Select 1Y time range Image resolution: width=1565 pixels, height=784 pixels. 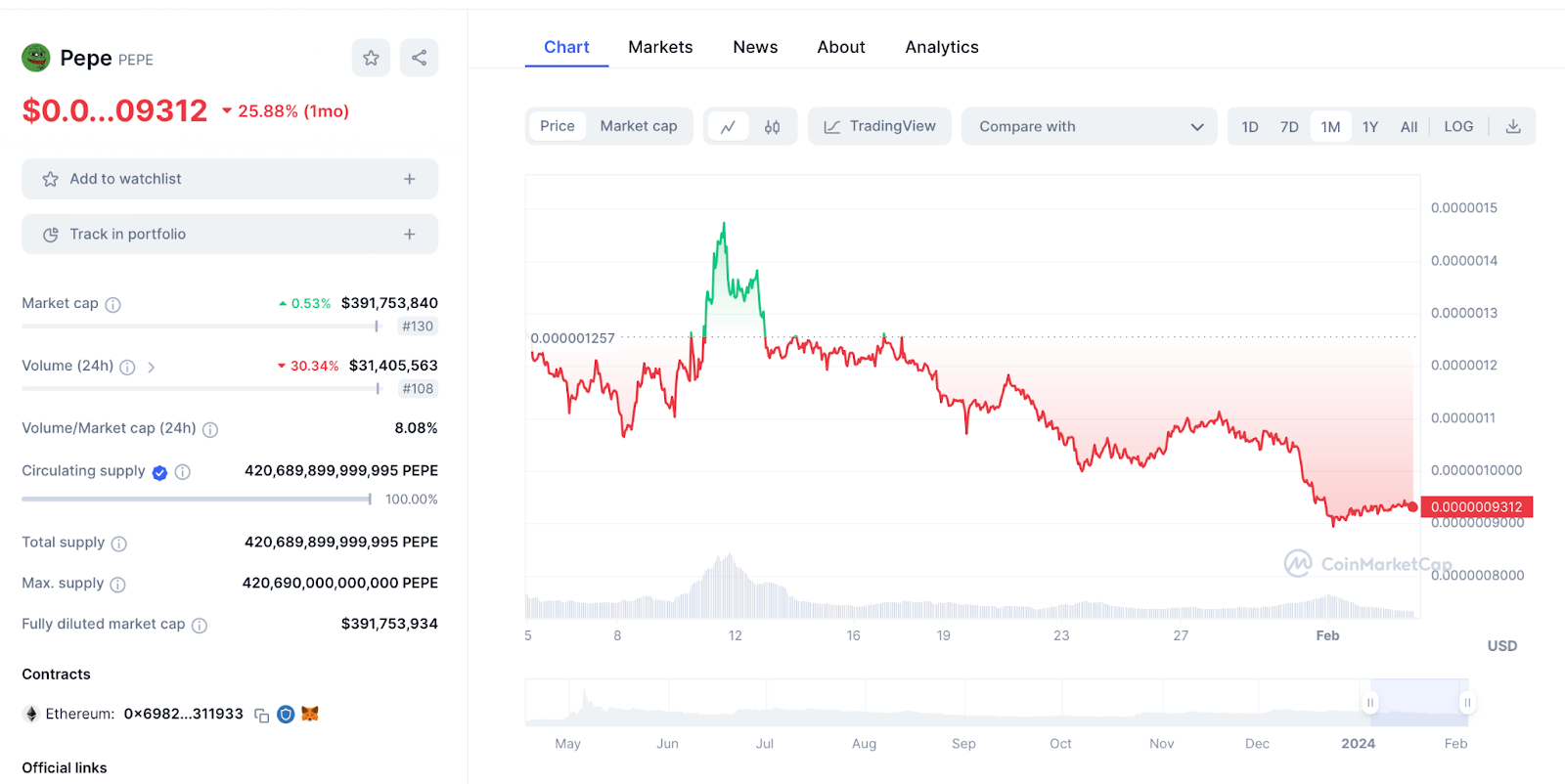coord(1370,126)
